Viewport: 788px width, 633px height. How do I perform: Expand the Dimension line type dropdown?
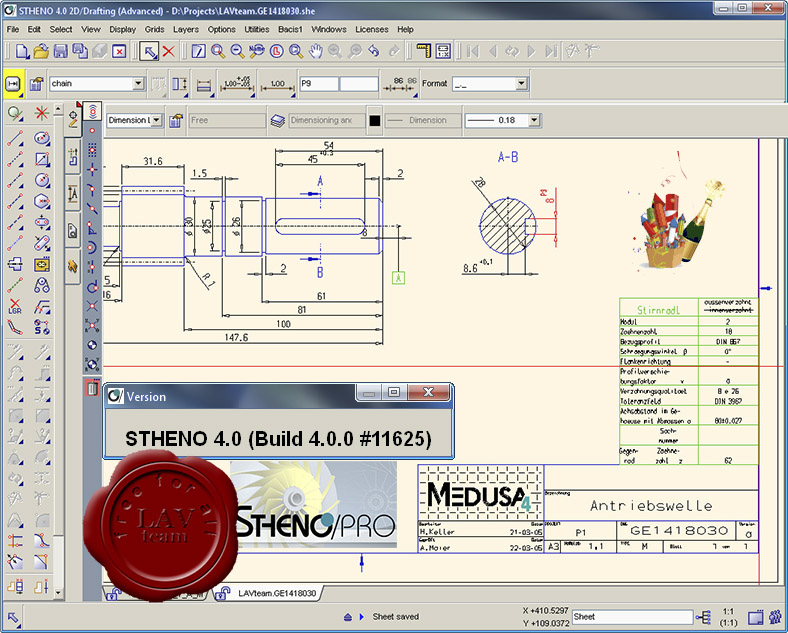click(156, 120)
